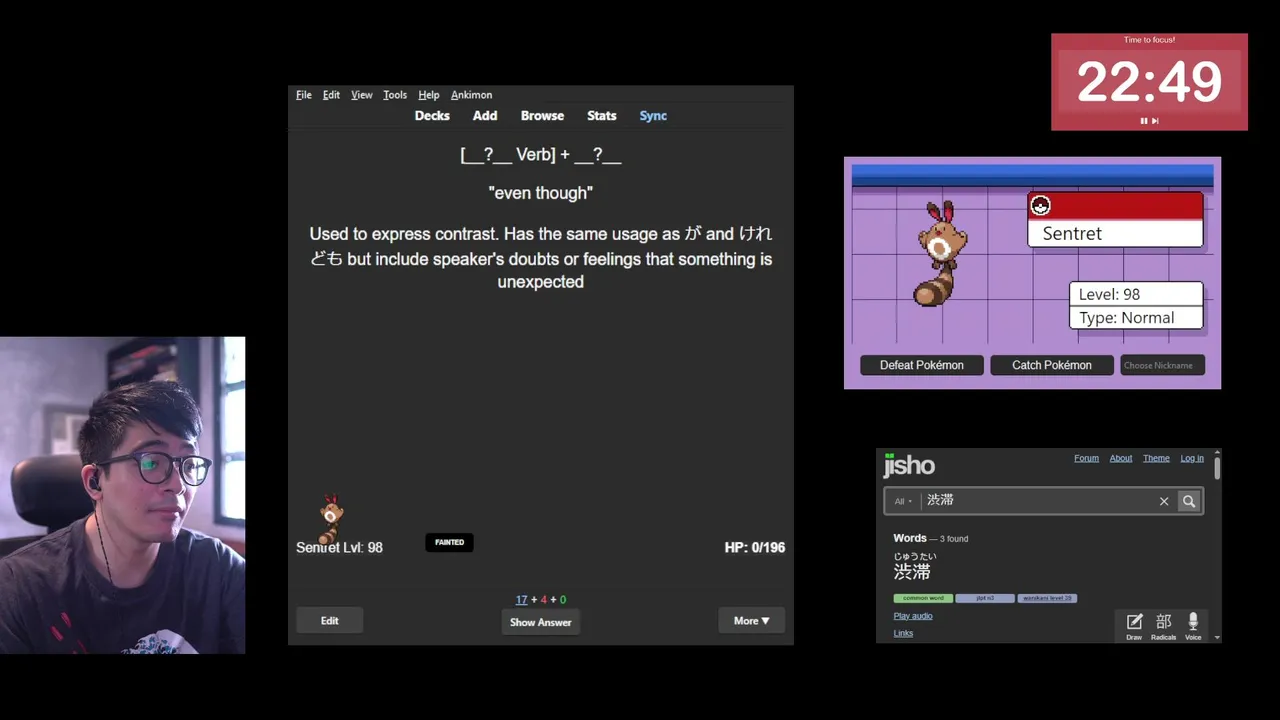Open the View menu

point(362,95)
